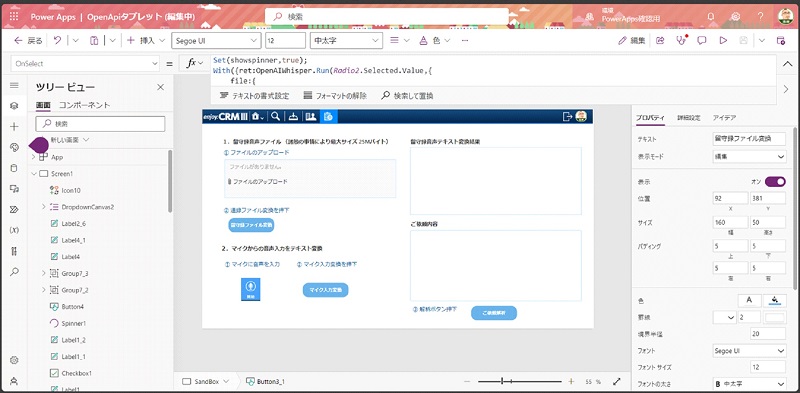Open the insert plus icon in rail
Screen dimensions: 800x393
[x=14, y=127]
